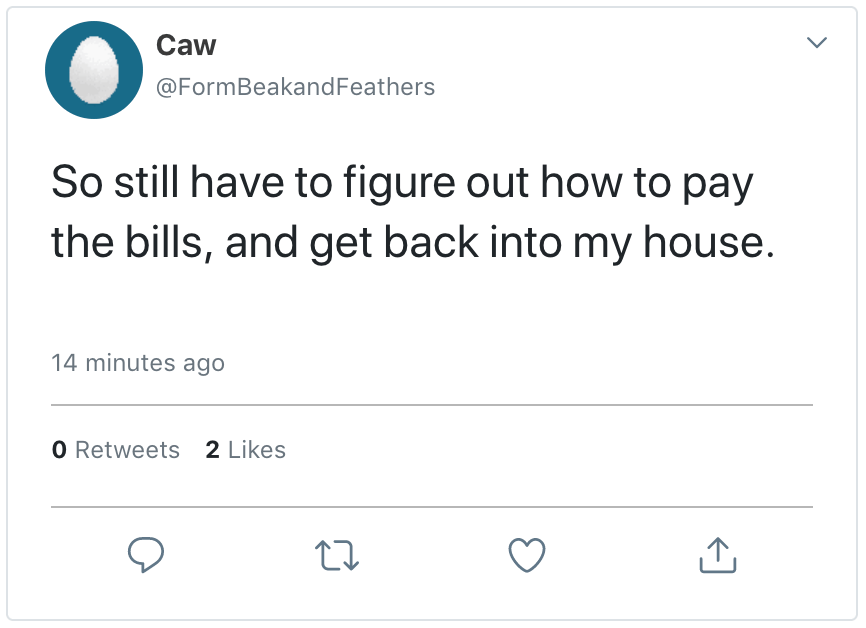This screenshot has width=866, height=628.
Task: Select the word "Retweets" in the stats row
Action: coord(127,450)
